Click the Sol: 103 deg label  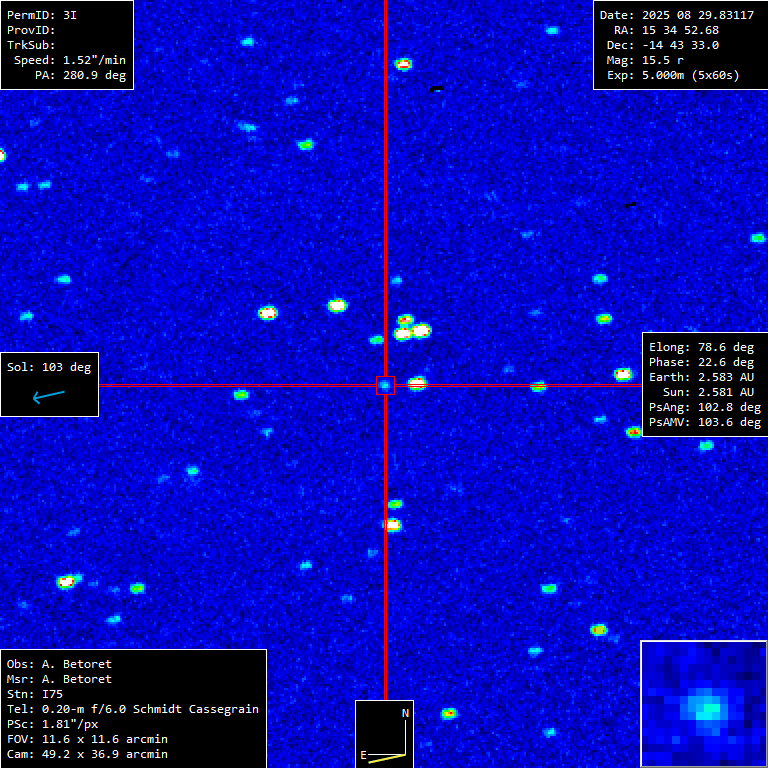(48, 367)
